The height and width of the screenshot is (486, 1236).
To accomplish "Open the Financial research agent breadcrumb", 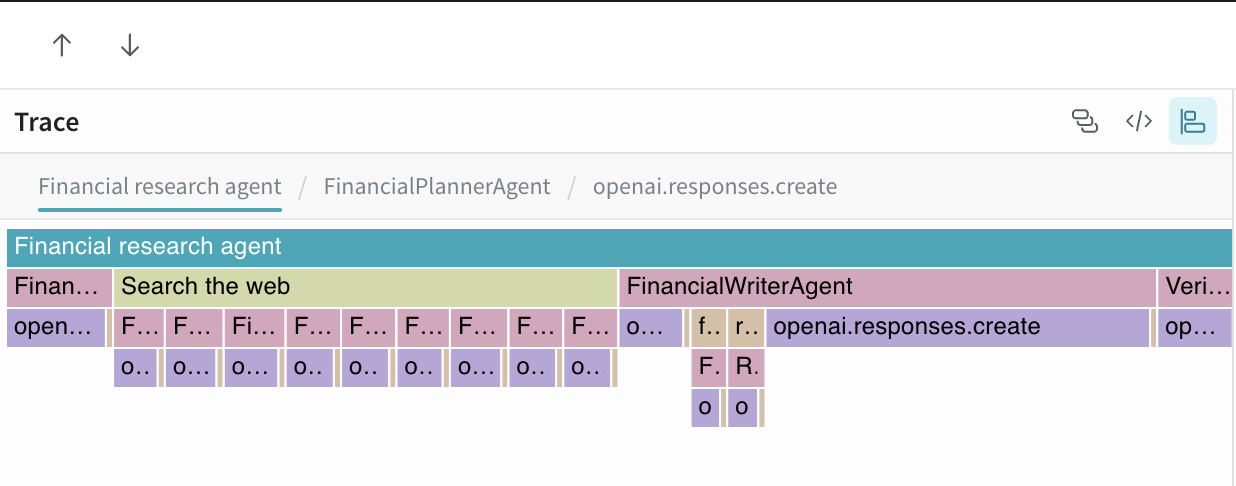I will tap(160, 187).
